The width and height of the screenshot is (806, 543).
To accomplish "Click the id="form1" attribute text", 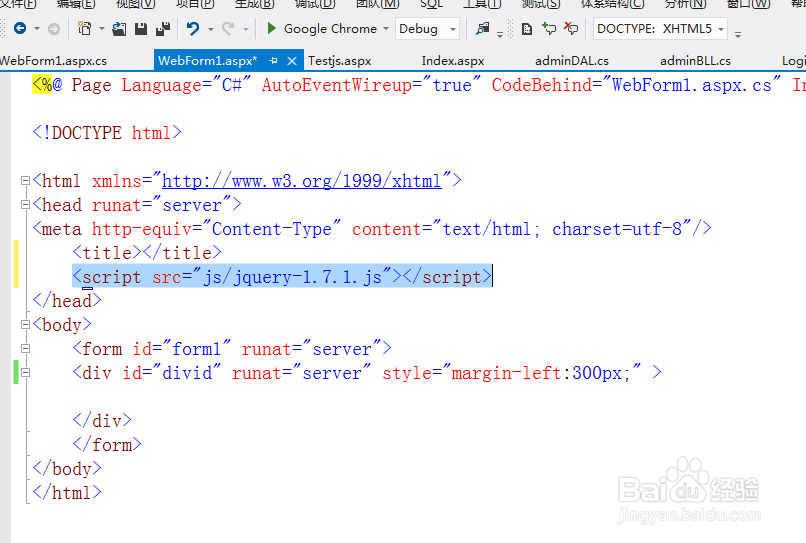I will (x=182, y=349).
